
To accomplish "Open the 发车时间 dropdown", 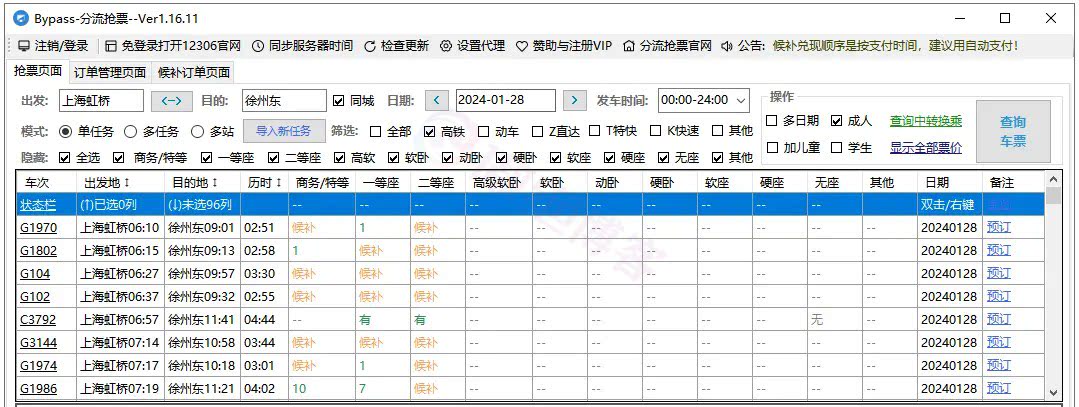I will pos(703,101).
